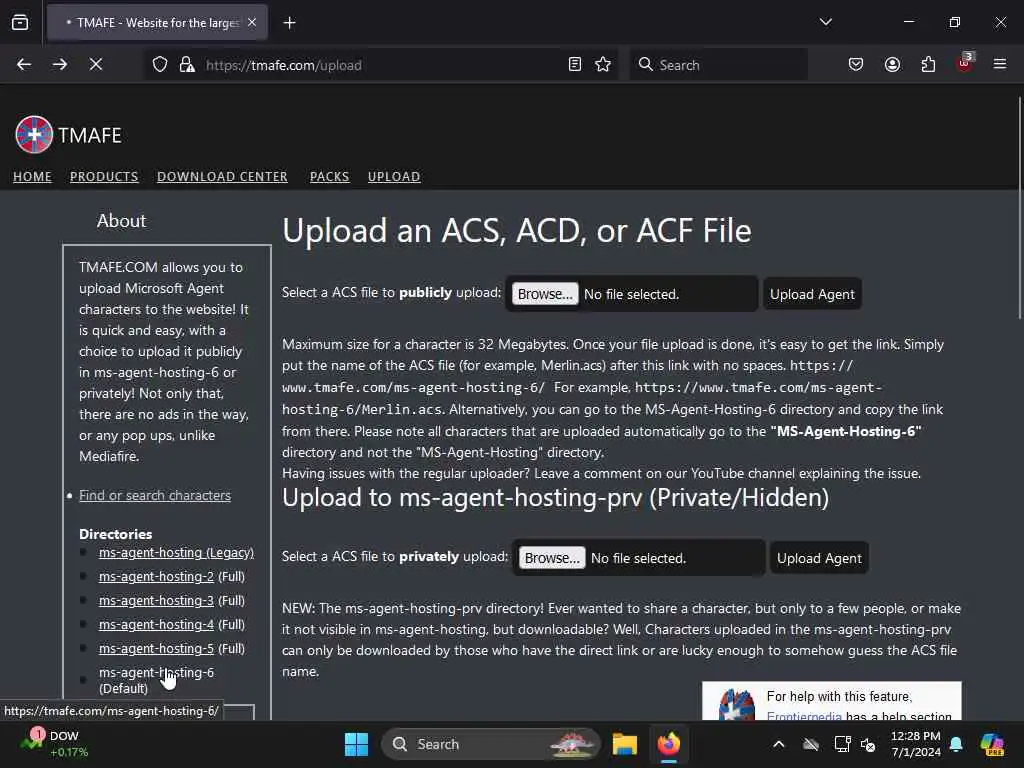Image resolution: width=1024 pixels, height=768 pixels.
Task: Show hidden system tray icons
Action: coord(778,744)
